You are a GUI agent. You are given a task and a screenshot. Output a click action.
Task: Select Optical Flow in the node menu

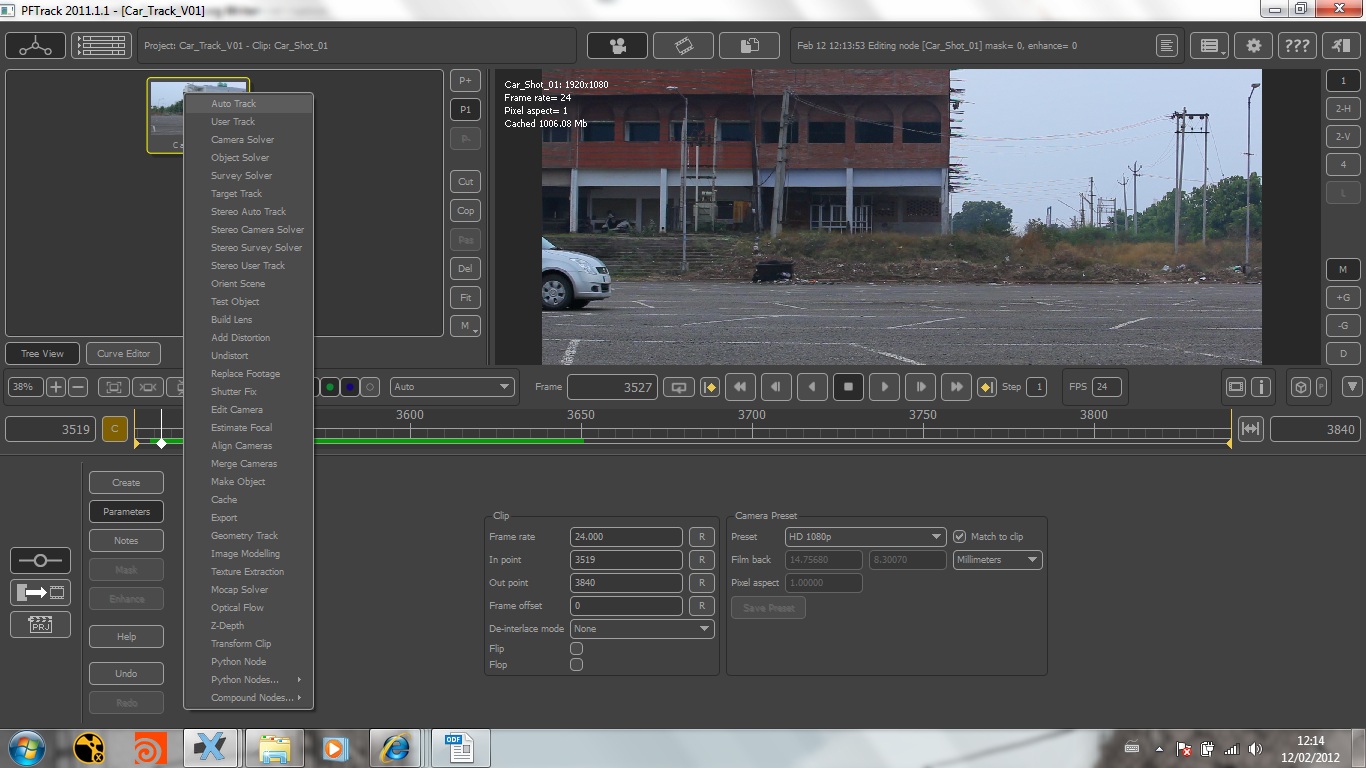click(x=237, y=607)
